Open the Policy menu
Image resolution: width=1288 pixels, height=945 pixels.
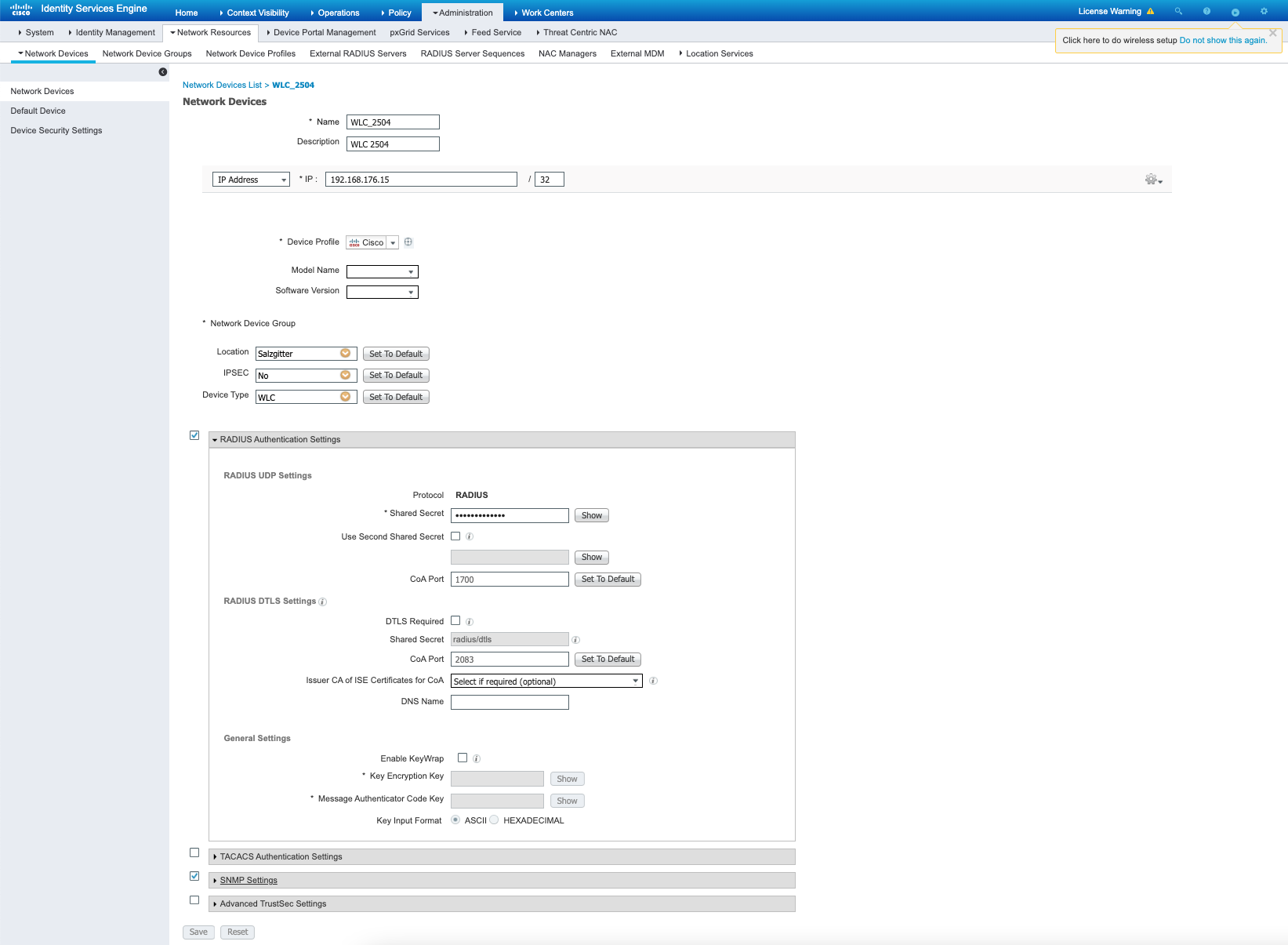click(x=396, y=13)
